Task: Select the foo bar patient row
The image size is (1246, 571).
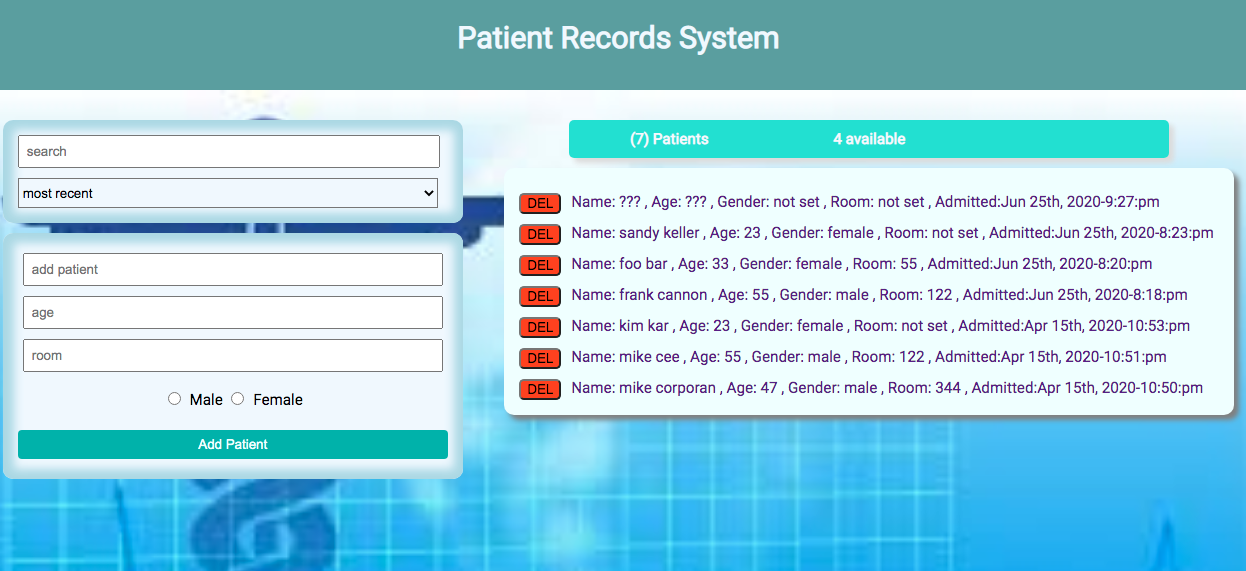Action: pyautogui.click(x=862, y=264)
